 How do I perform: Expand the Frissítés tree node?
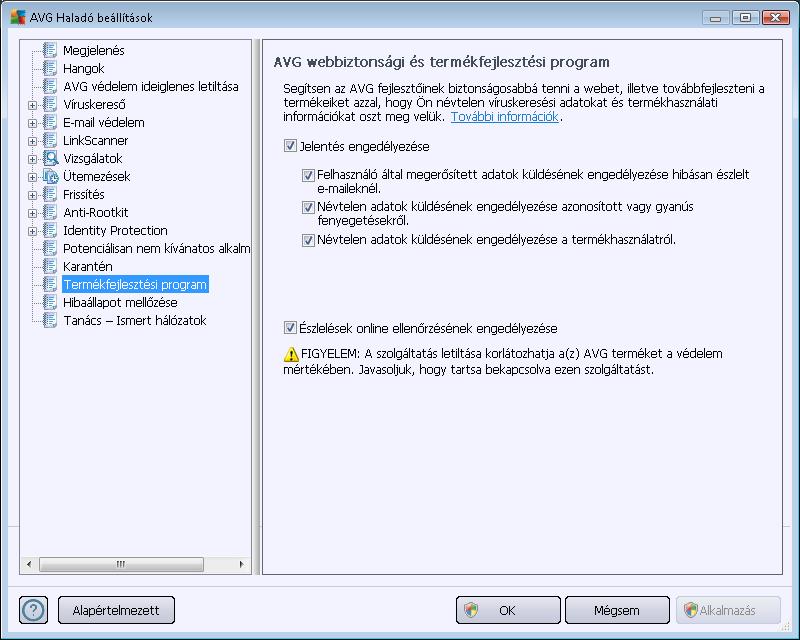[32, 195]
